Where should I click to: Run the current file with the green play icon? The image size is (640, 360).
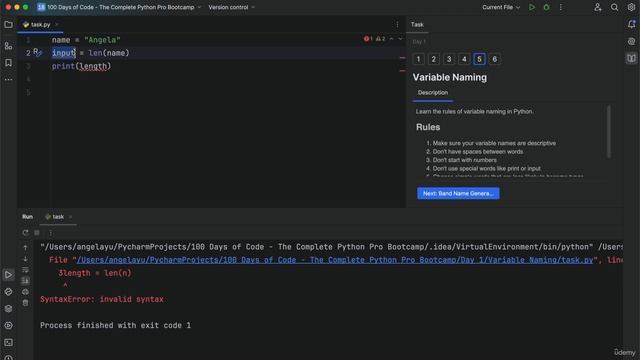pos(532,7)
